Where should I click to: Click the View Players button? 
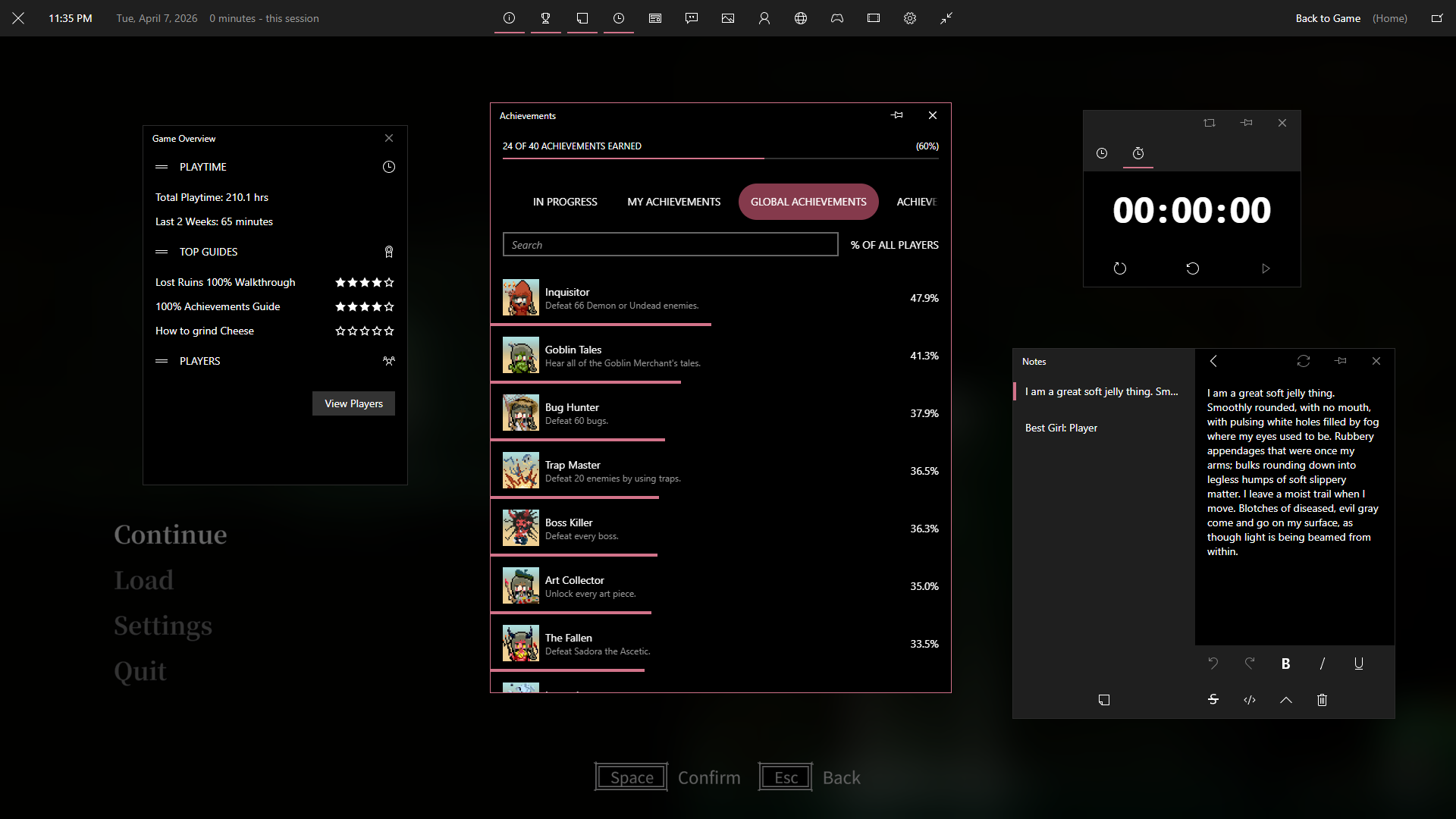tap(353, 403)
